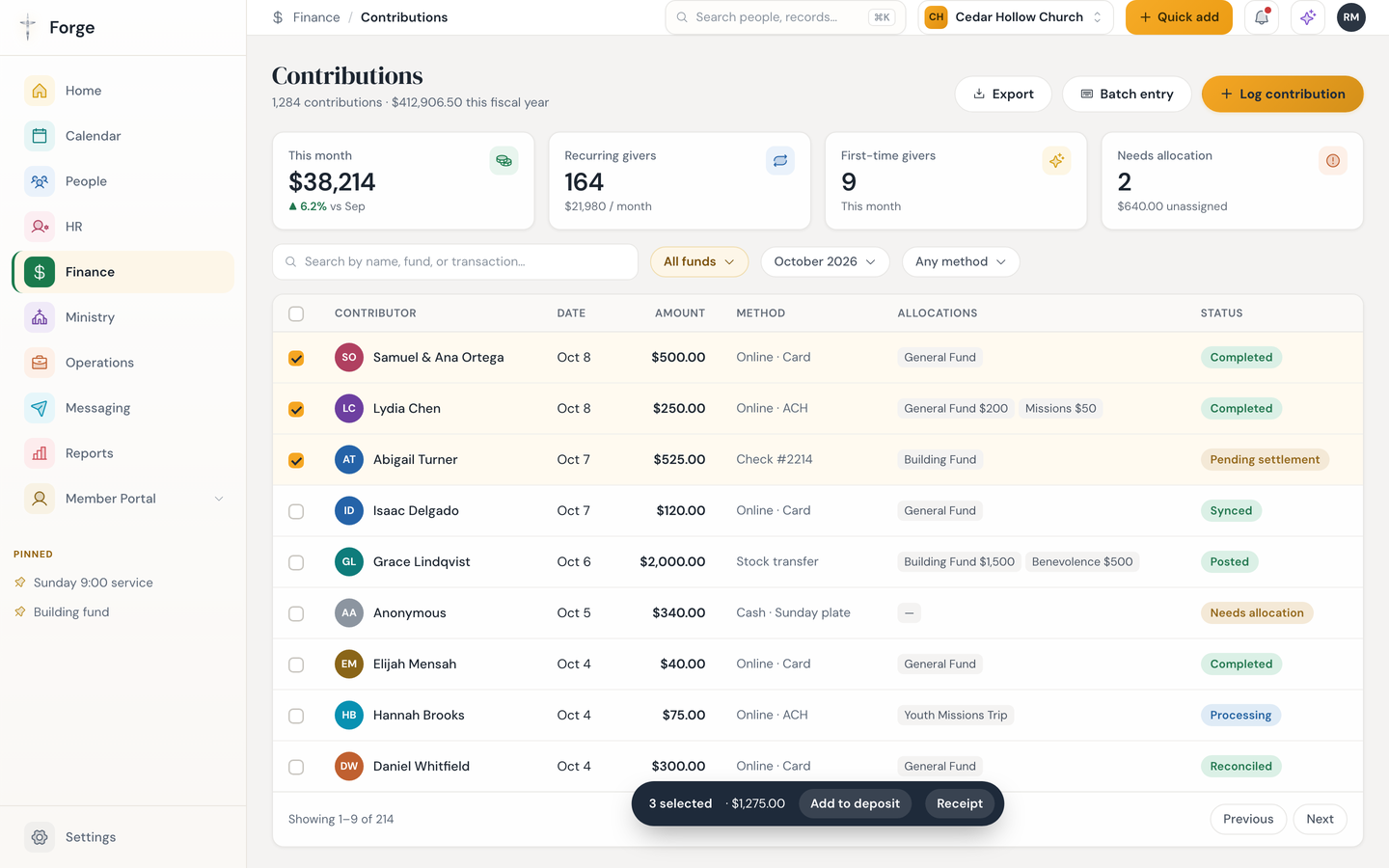The image size is (1389, 868).
Task: Click the Settings gear icon
Action: coord(40,837)
